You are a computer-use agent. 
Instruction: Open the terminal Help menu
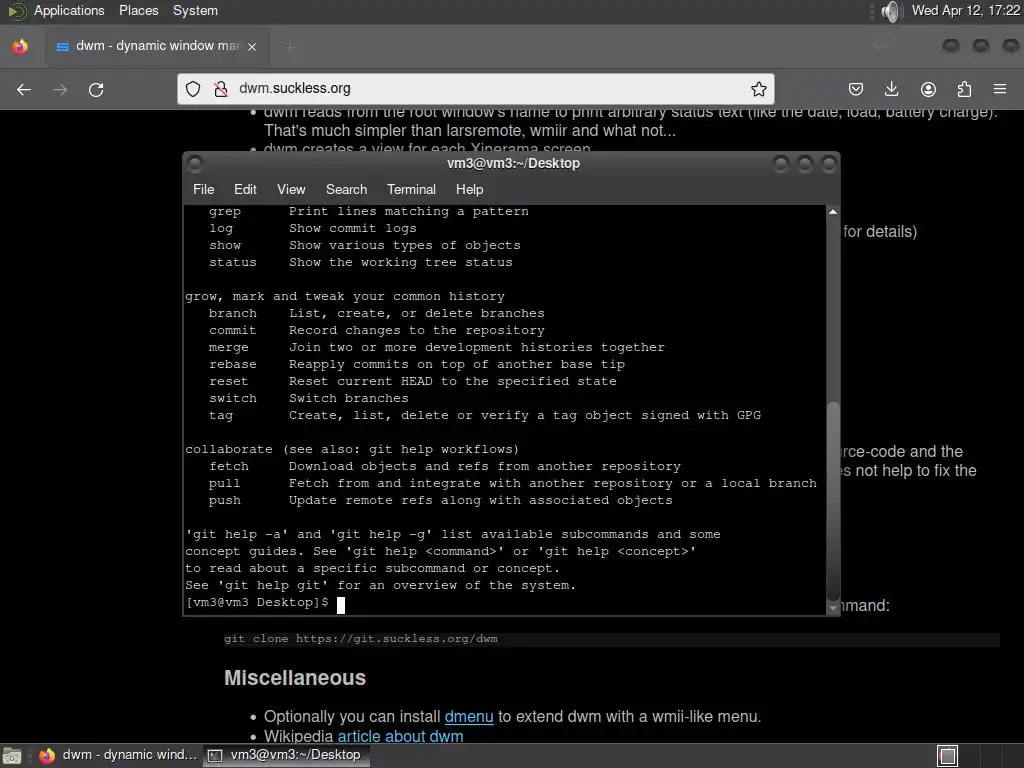pos(469,189)
